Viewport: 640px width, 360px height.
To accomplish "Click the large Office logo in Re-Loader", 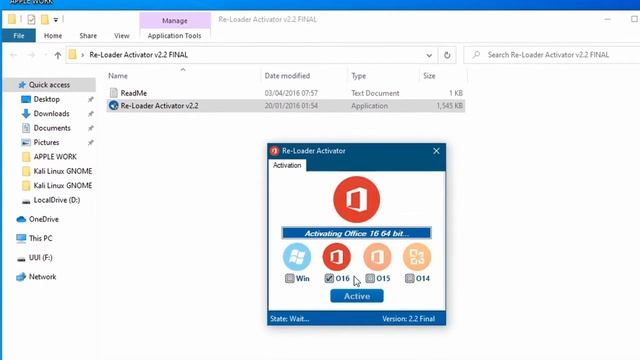I will point(356,200).
